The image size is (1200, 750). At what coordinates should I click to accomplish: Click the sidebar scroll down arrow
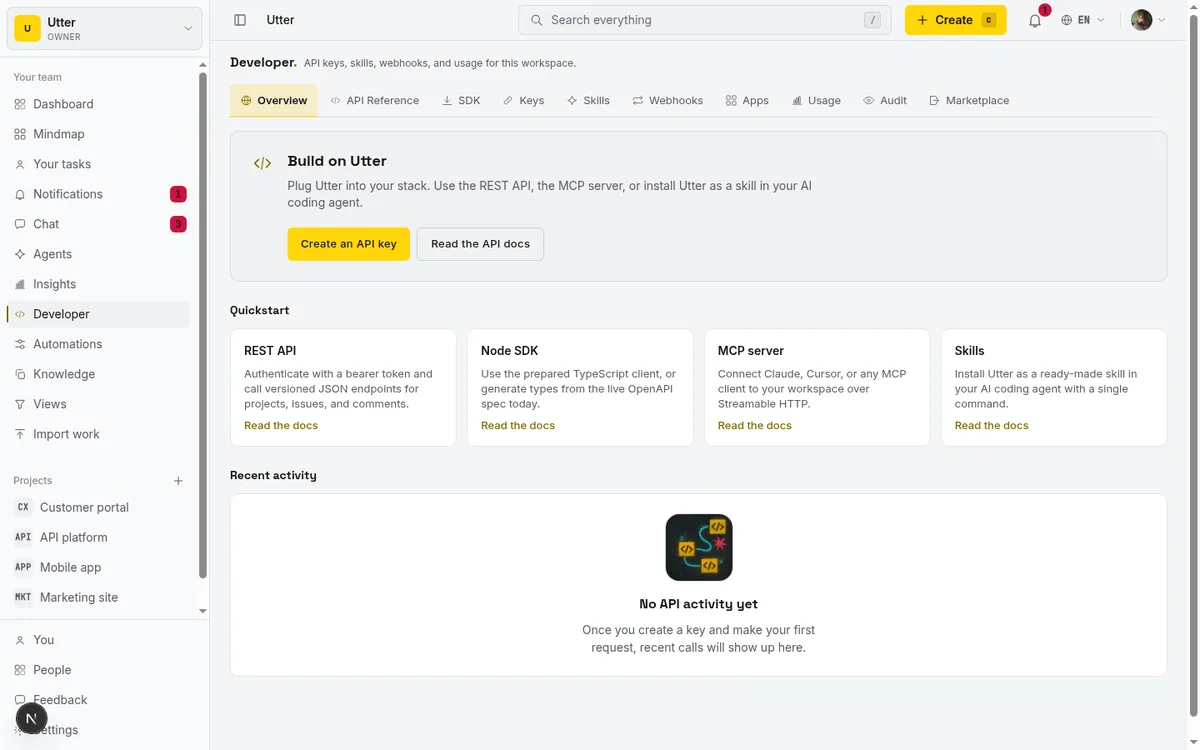click(203, 611)
